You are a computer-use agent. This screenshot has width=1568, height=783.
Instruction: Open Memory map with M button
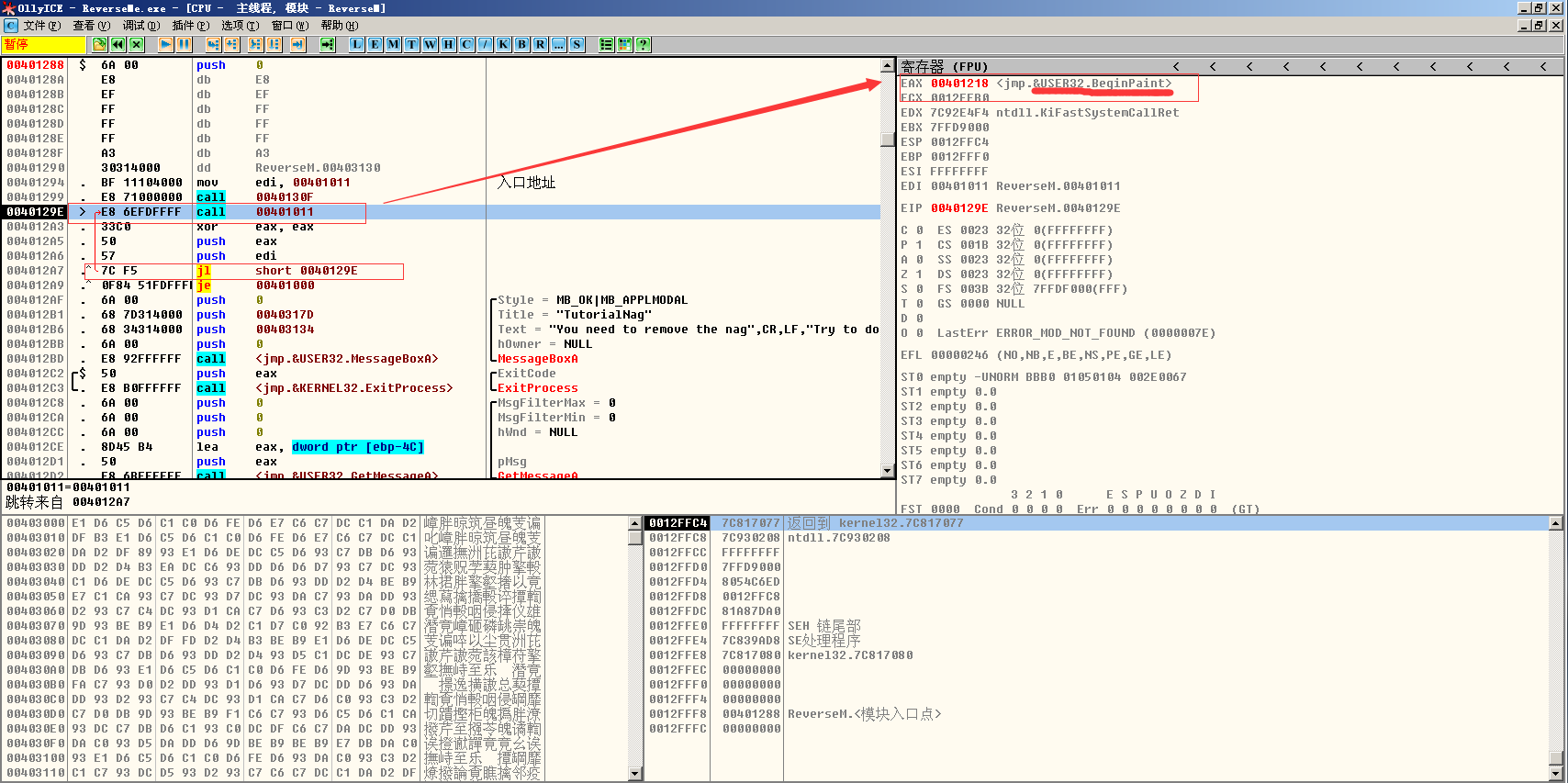coord(393,44)
